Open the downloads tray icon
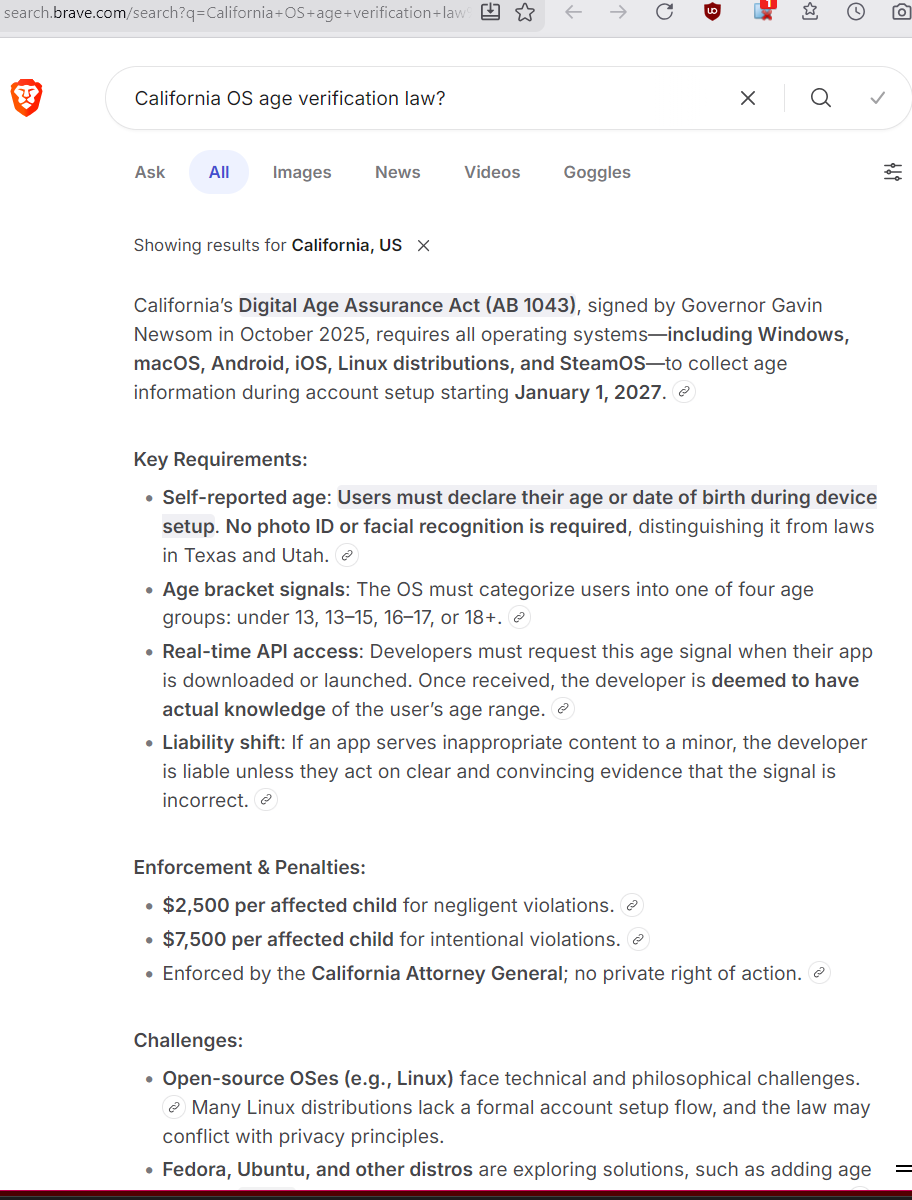Viewport: 912px width, 1200px height. pos(489,13)
